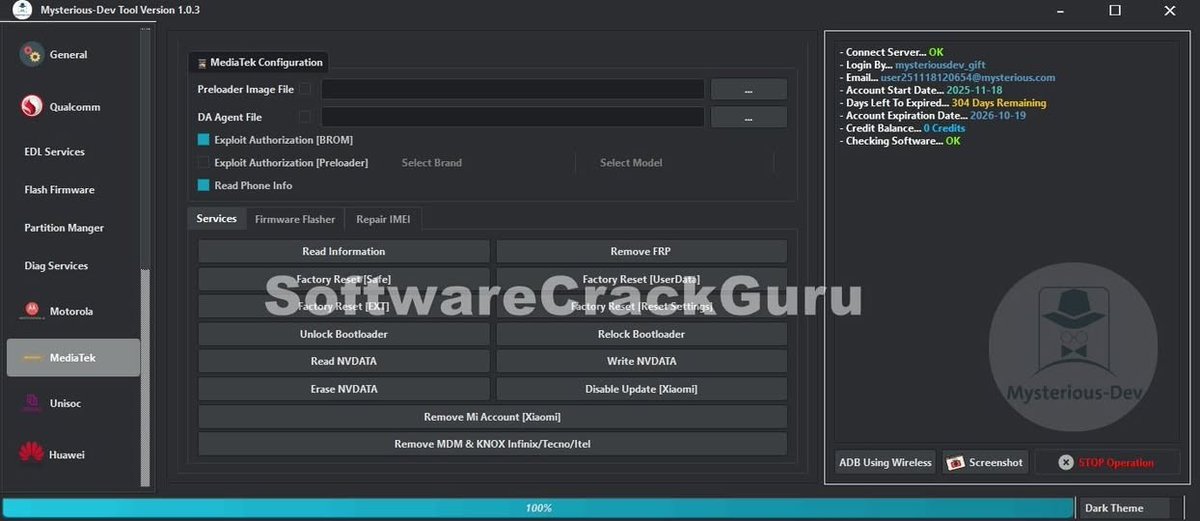Select the MediaTek sidebar entry
This screenshot has width=1200, height=521.
72,357
